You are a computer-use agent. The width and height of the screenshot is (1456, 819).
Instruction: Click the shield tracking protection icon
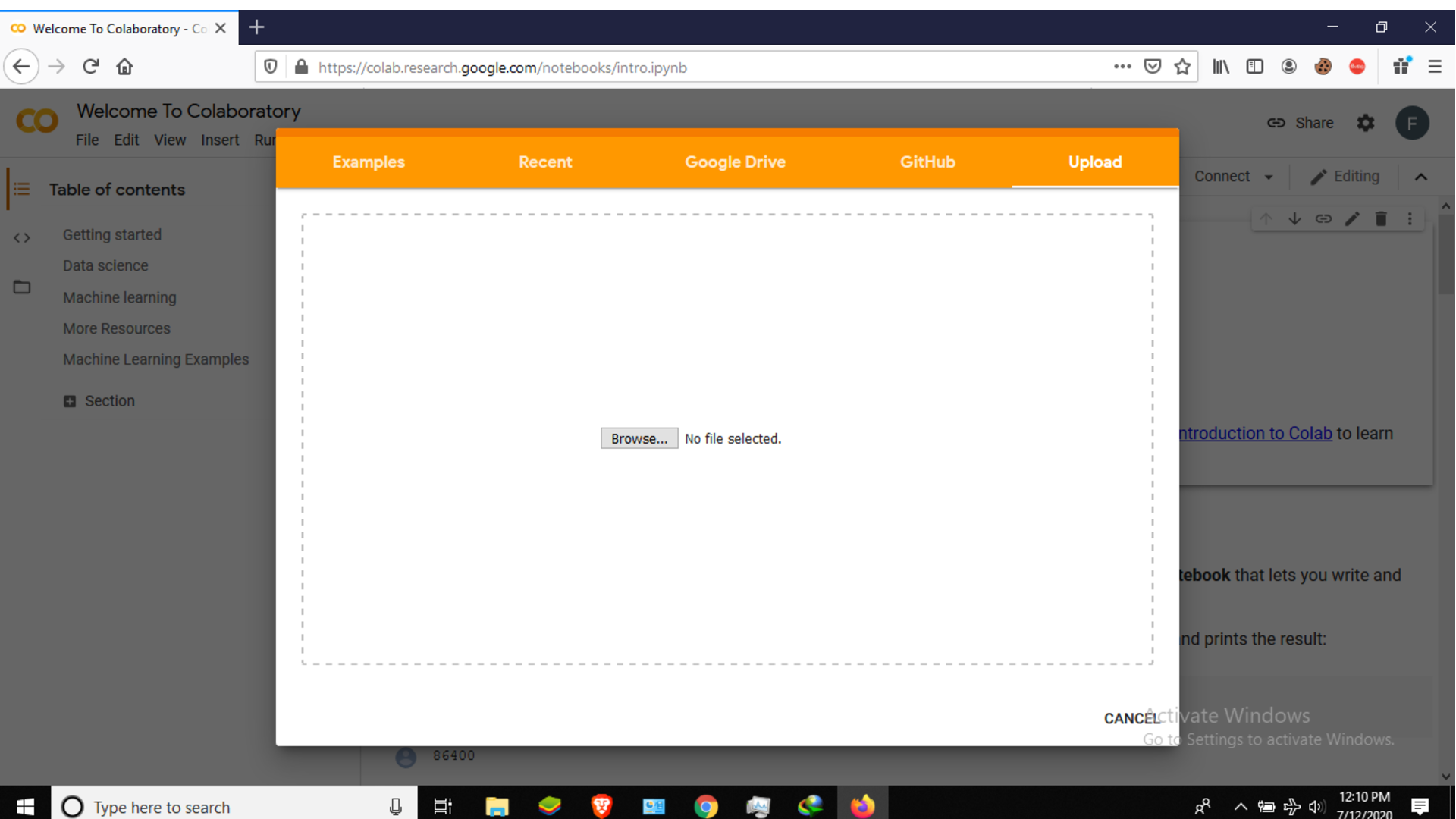click(271, 67)
